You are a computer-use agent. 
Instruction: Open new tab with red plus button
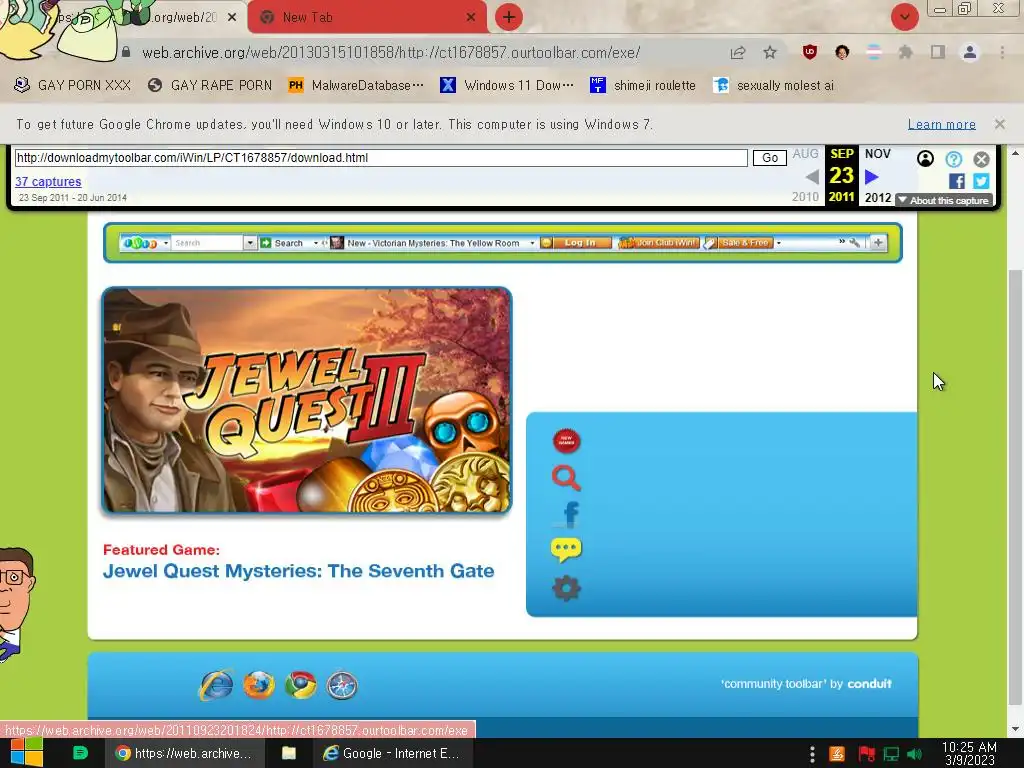[x=509, y=17]
